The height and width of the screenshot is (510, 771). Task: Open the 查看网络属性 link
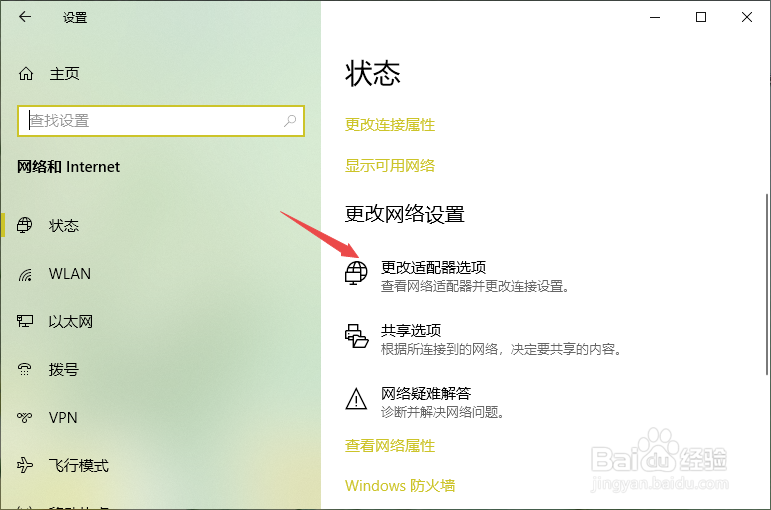pos(390,446)
